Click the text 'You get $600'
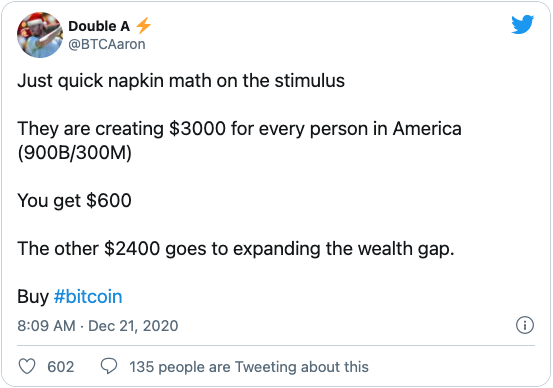The width and height of the screenshot is (553, 388). point(74,200)
